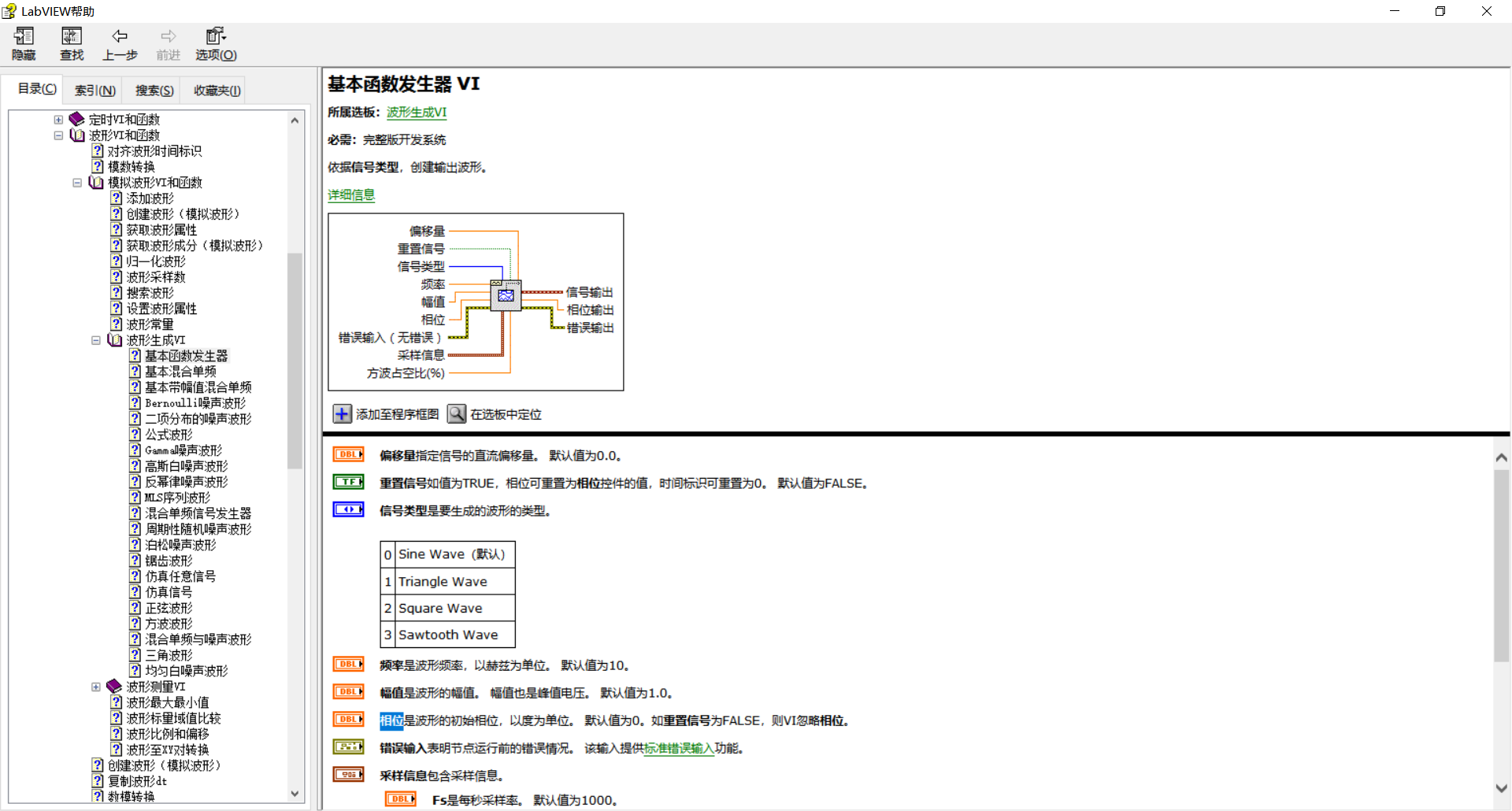This screenshot has width=1512, height=811.
Task: Switch to the 目录(C) tab
Action: (x=37, y=89)
